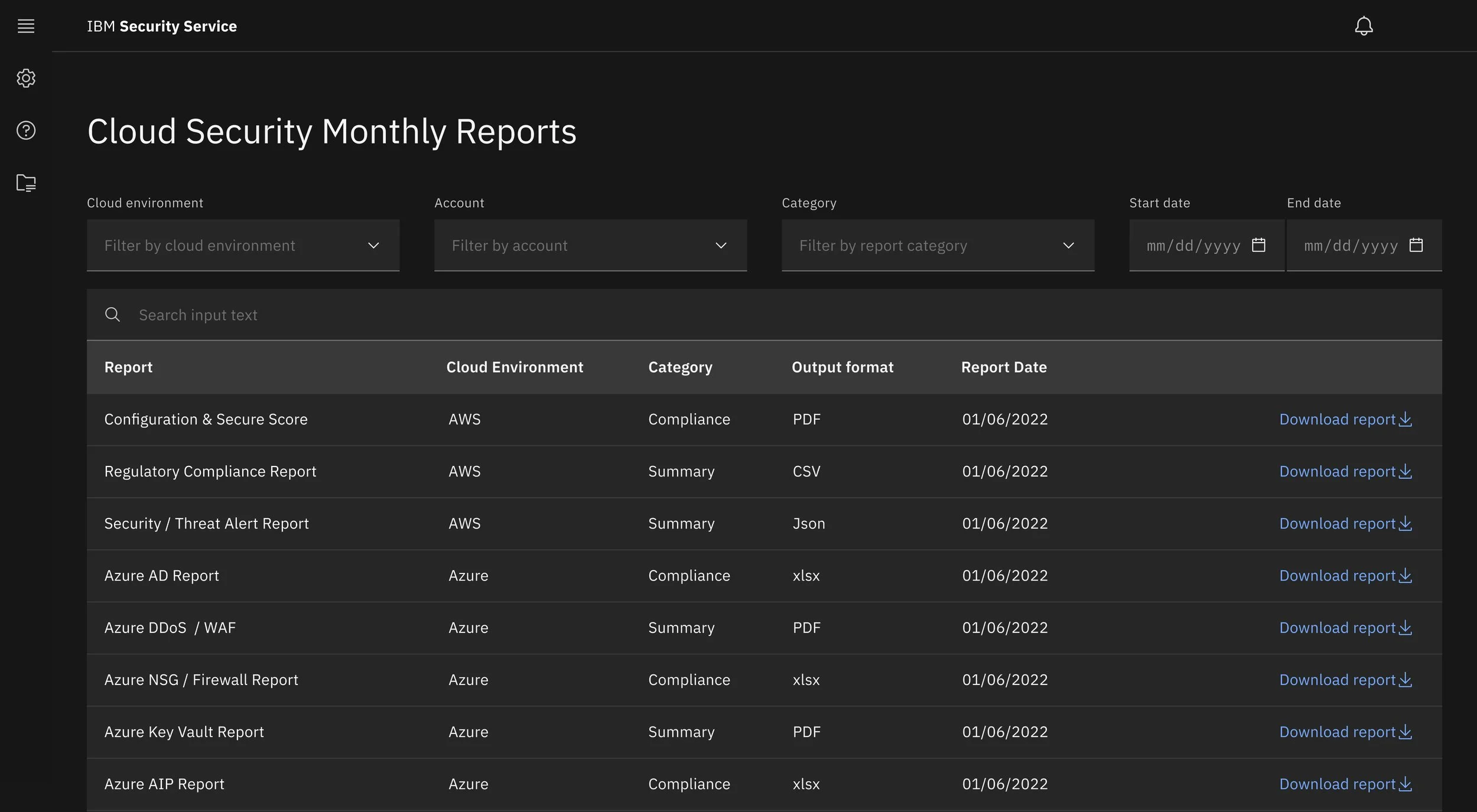
Task: Click the settings gear sidebar icon
Action: pyautogui.click(x=26, y=78)
